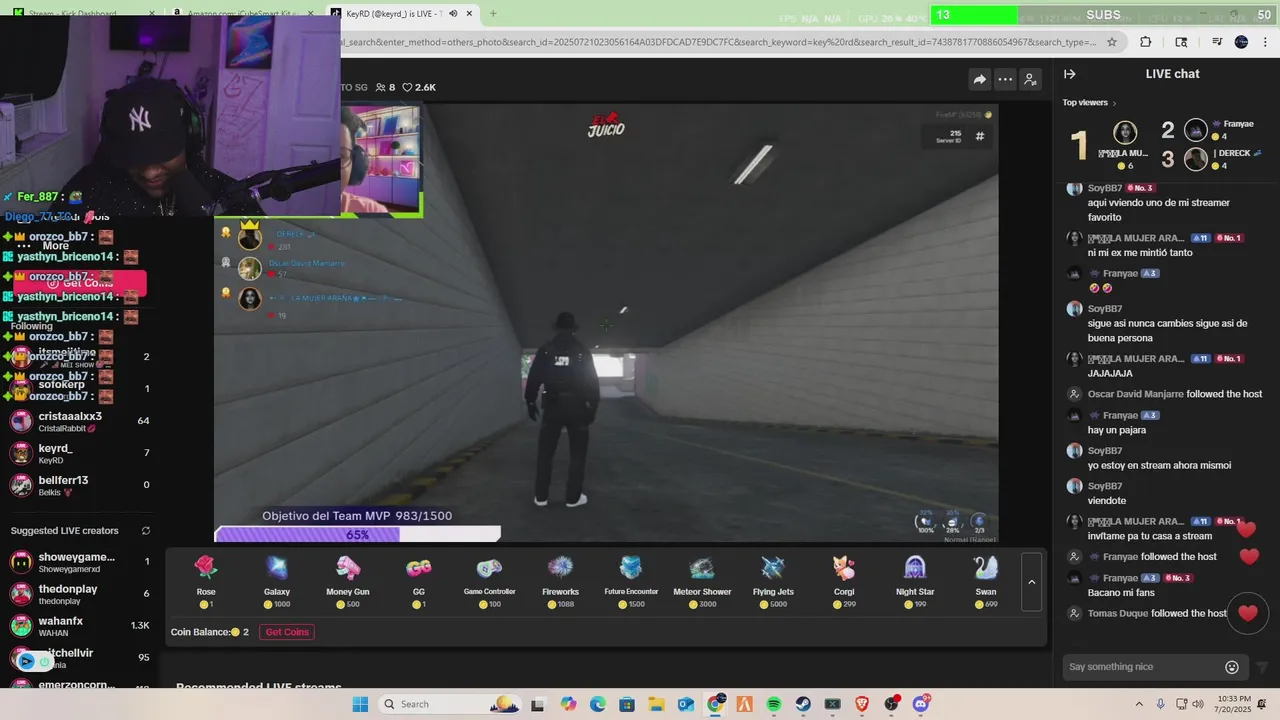Viewport: 1280px width, 720px height.
Task: Send the Rose gift
Action: coord(206,581)
